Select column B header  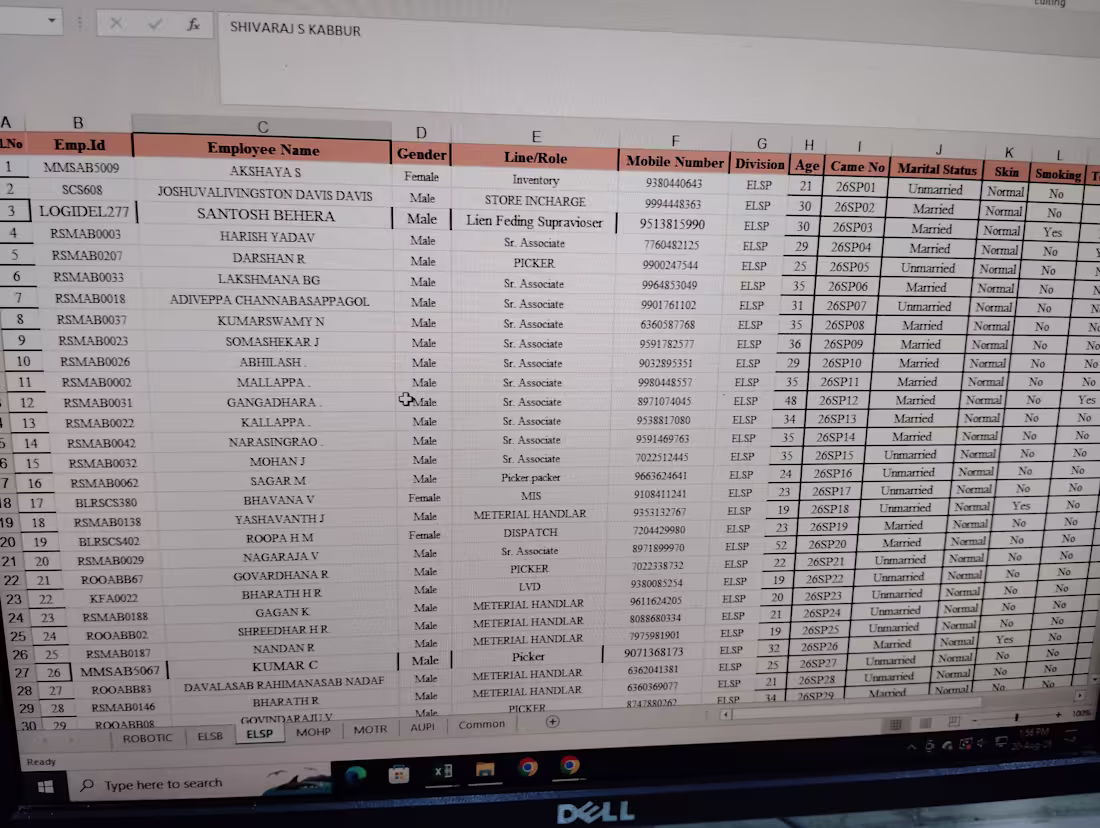click(x=78, y=123)
